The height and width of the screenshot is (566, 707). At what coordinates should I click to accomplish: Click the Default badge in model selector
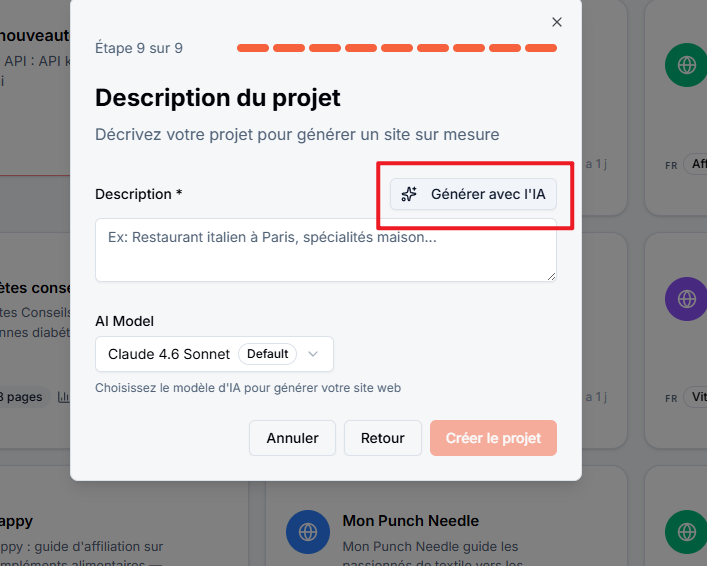click(267, 354)
